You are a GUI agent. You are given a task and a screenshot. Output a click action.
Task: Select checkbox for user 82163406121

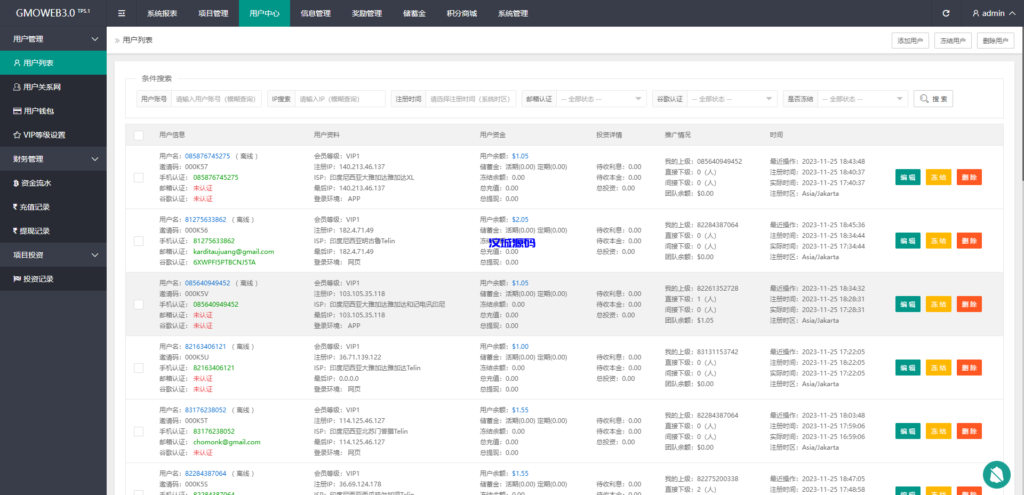(x=138, y=368)
